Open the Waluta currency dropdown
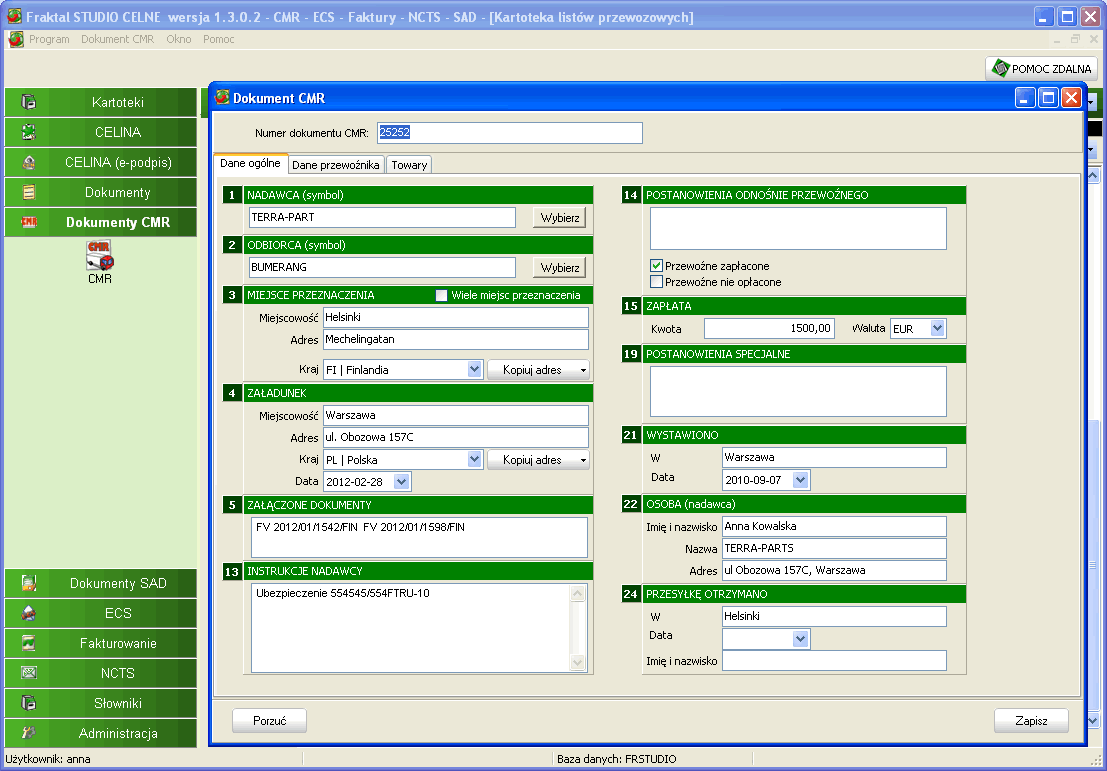The image size is (1107, 771). tap(938, 328)
